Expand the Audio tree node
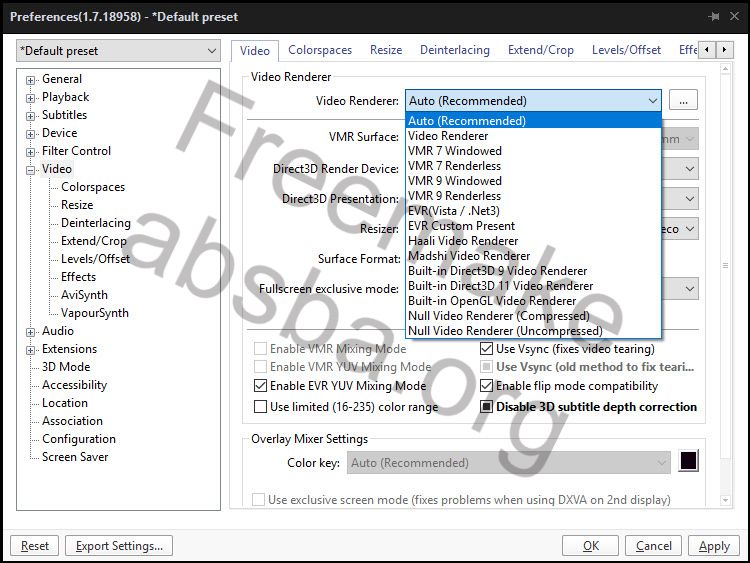This screenshot has width=750, height=563. tap(31, 332)
